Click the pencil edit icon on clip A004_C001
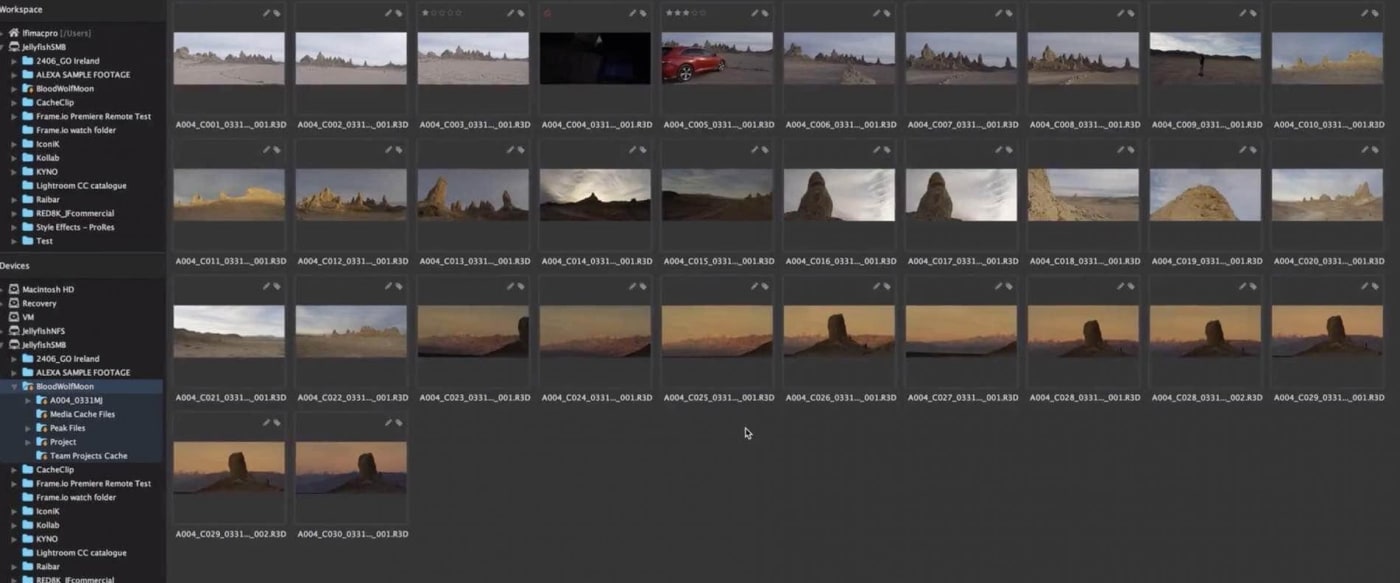This screenshot has width=1400, height=583. (x=267, y=13)
